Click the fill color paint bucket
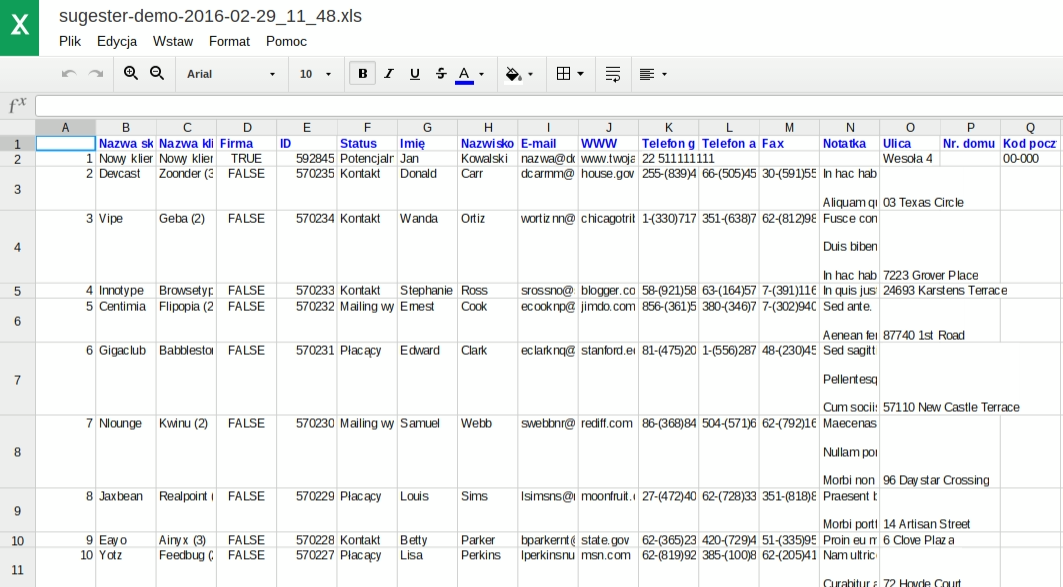This screenshot has width=1063, height=587. pyautogui.click(x=514, y=74)
